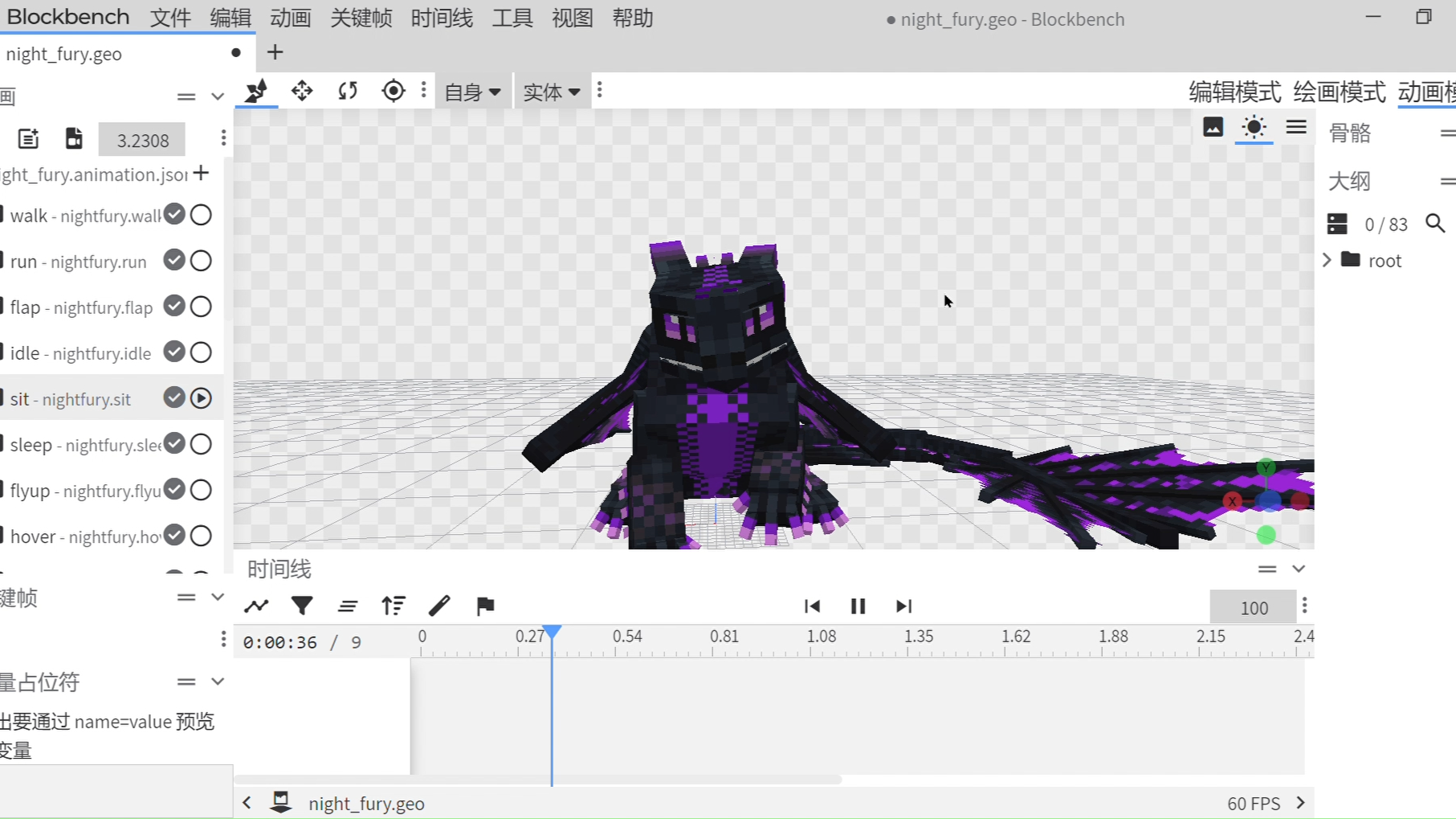Select the move tool in toolbar

click(x=302, y=91)
